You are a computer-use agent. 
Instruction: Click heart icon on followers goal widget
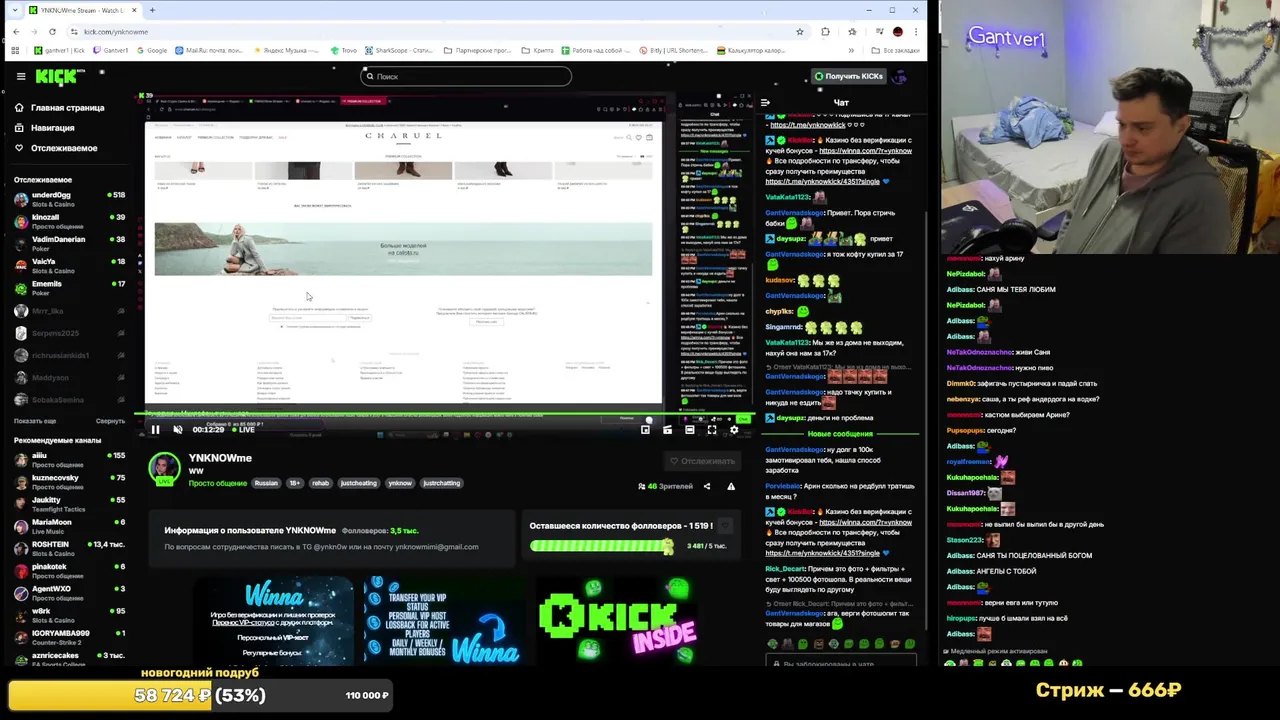[725, 525]
